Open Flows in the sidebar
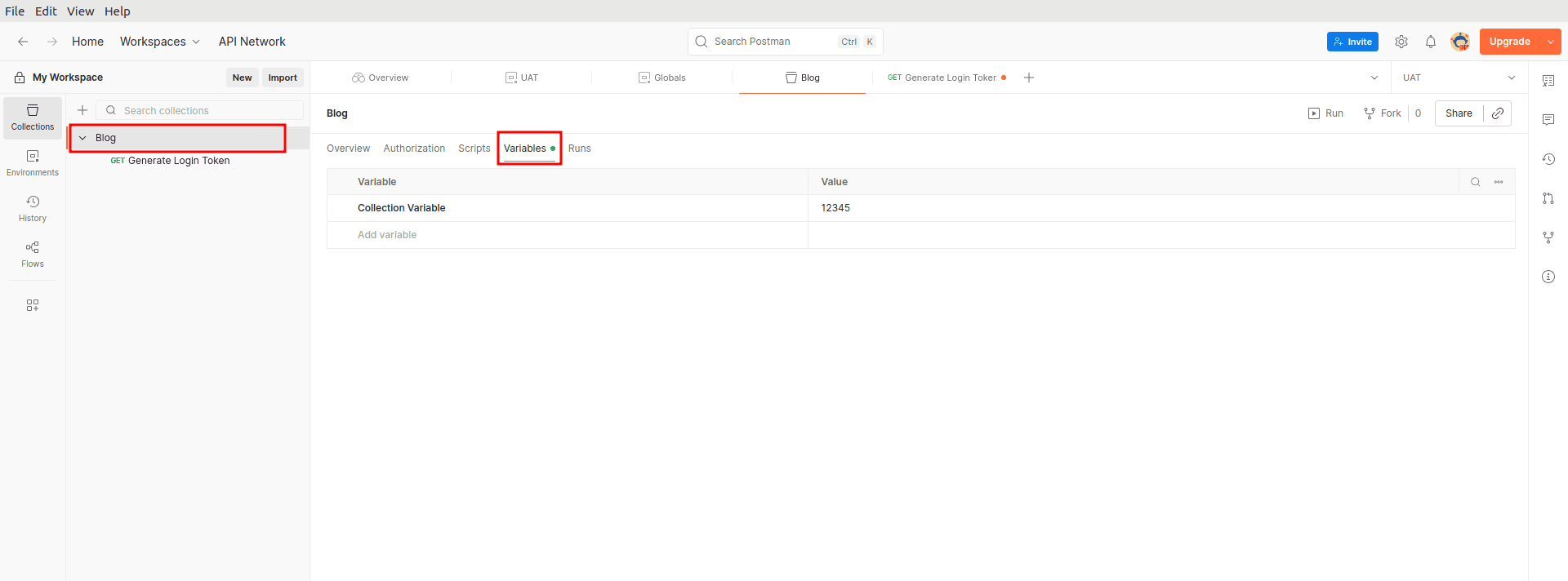Viewport: 1568px width, 581px height. (33, 255)
